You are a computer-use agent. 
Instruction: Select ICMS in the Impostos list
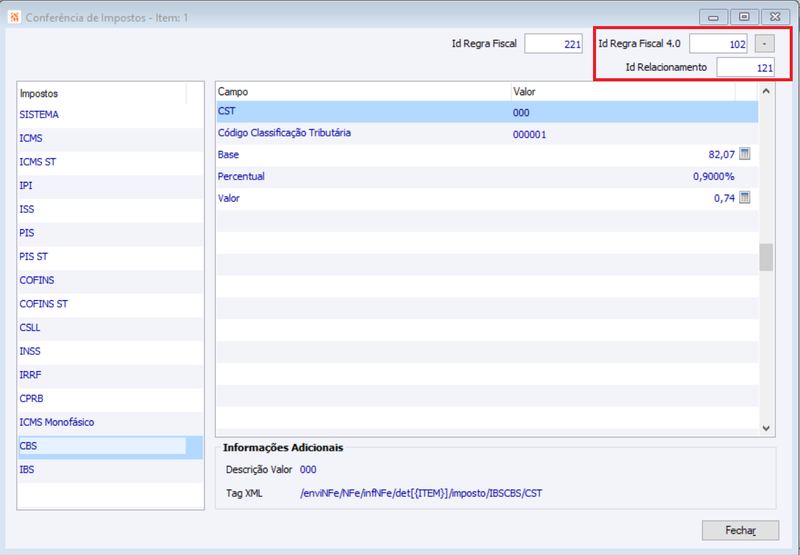[110, 138]
